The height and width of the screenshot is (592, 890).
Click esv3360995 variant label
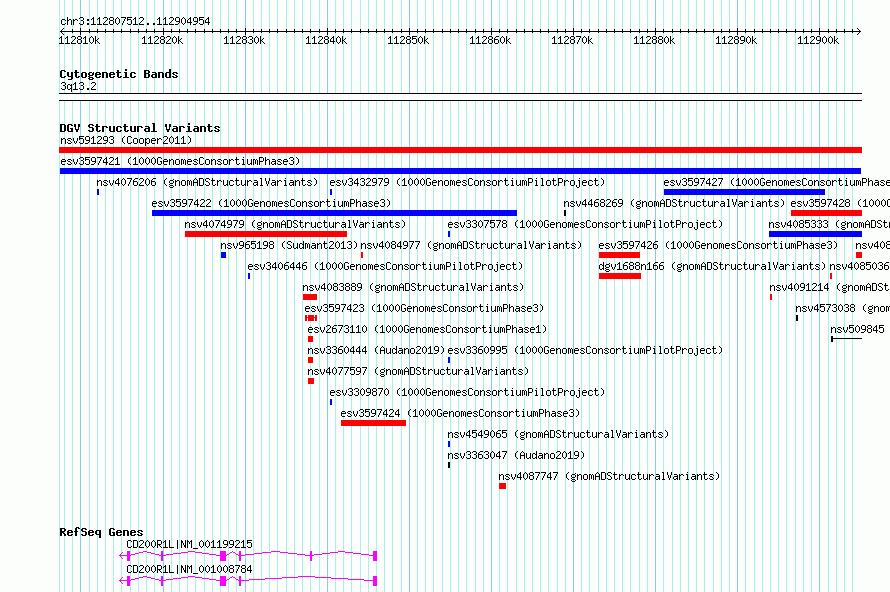(x=585, y=350)
